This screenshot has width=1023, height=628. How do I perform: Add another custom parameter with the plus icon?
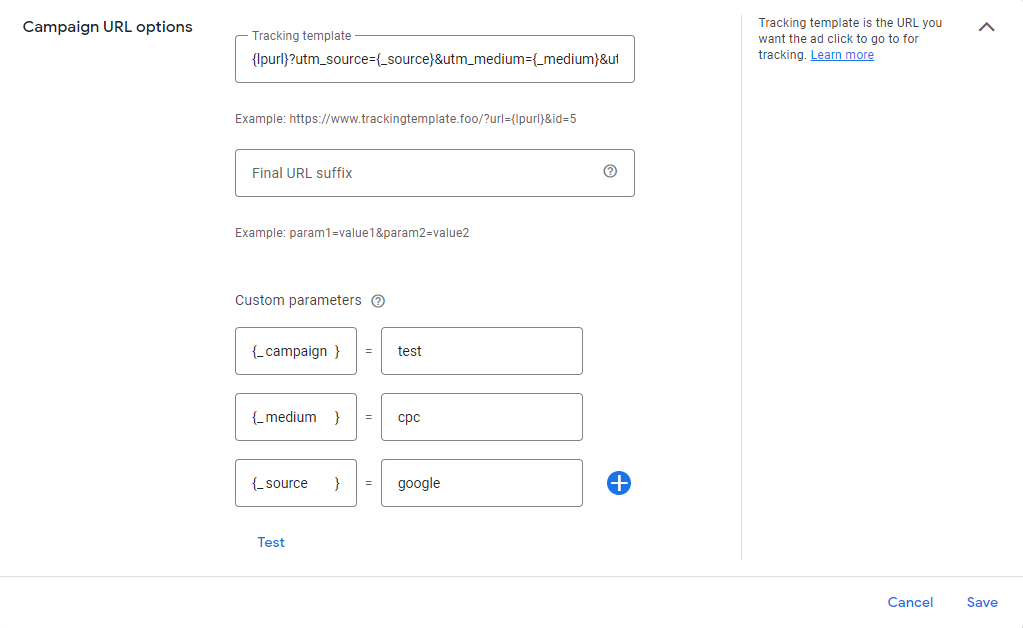tap(619, 484)
